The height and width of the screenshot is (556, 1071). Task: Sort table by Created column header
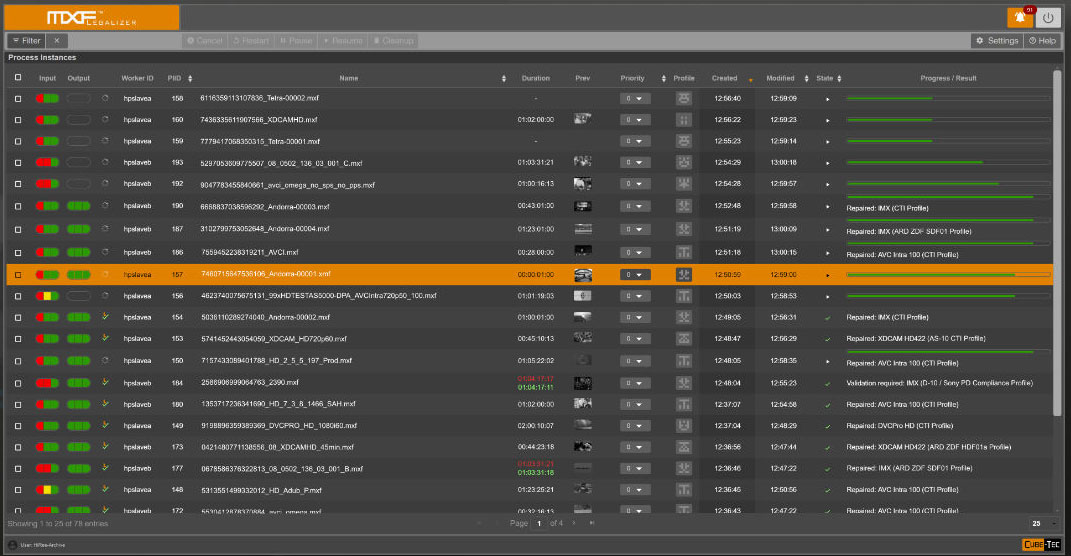(x=725, y=78)
